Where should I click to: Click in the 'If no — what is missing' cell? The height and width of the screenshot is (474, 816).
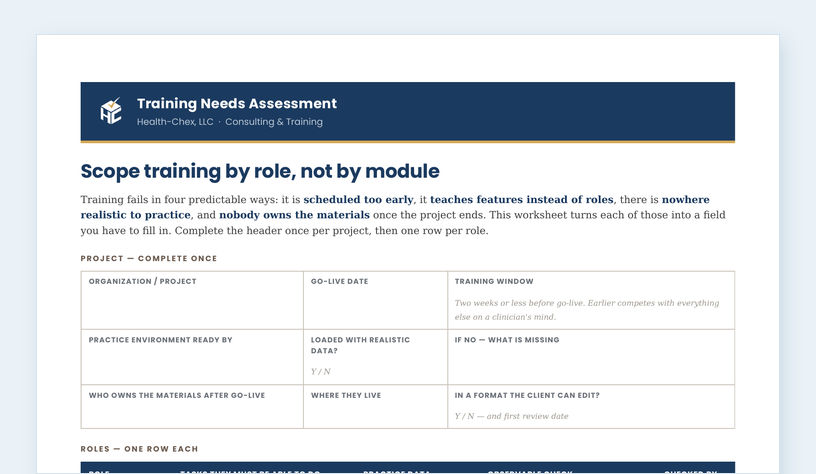(591, 357)
